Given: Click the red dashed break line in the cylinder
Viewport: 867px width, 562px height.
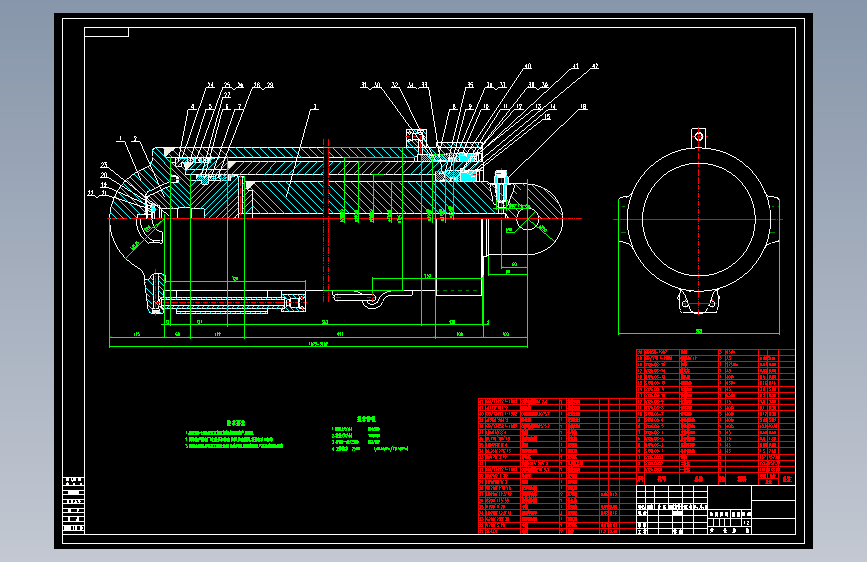Looking at the screenshot, I should point(326,221).
